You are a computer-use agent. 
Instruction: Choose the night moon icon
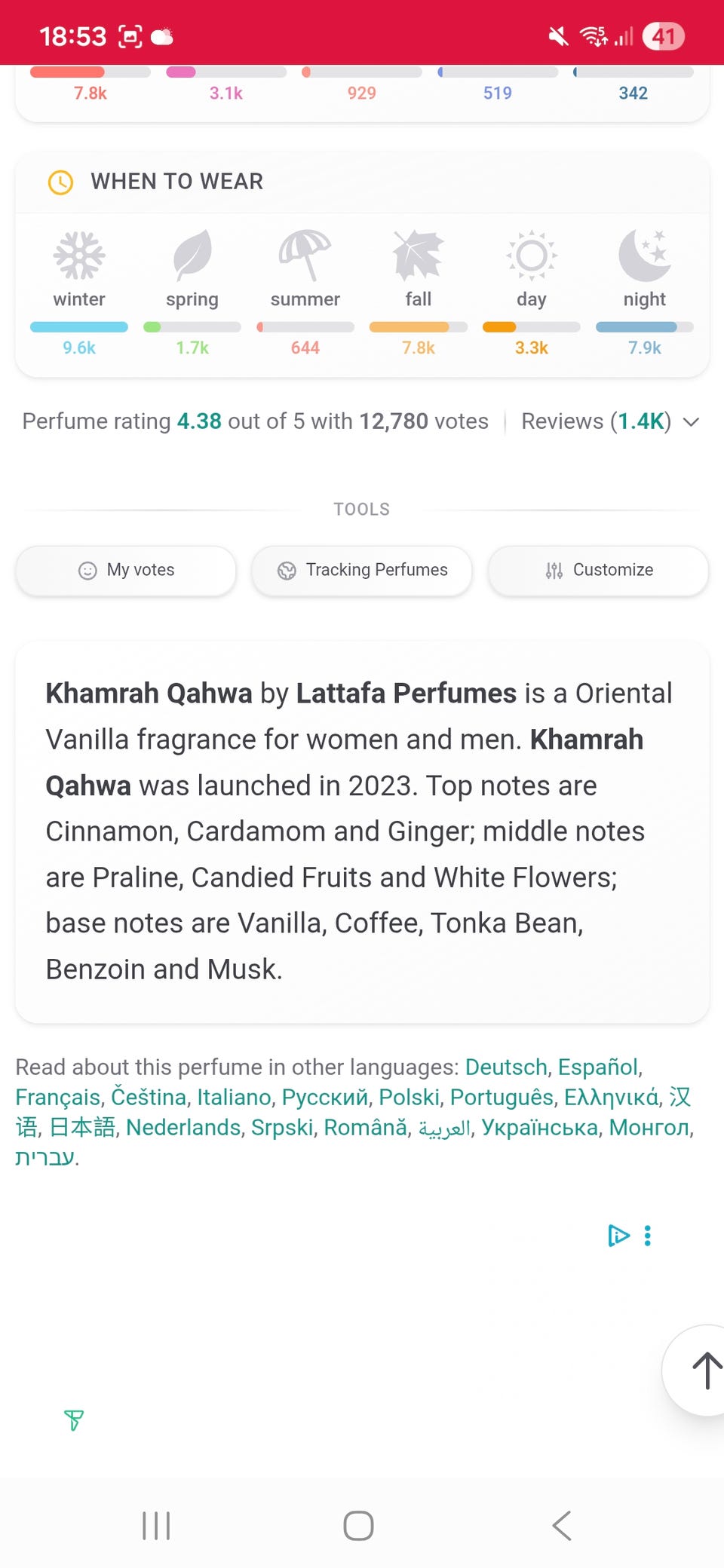[x=645, y=255]
